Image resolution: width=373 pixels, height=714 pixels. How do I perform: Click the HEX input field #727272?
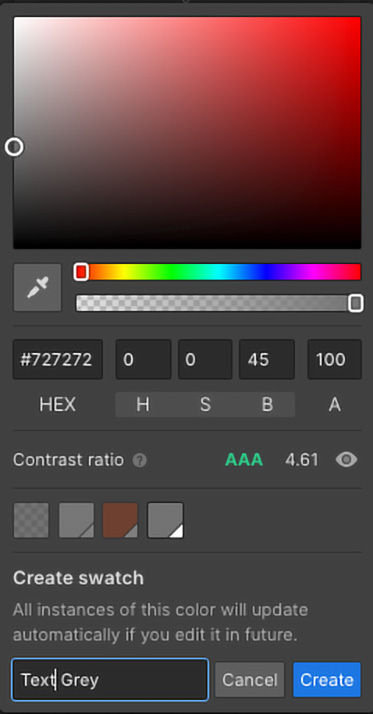pyautogui.click(x=58, y=359)
